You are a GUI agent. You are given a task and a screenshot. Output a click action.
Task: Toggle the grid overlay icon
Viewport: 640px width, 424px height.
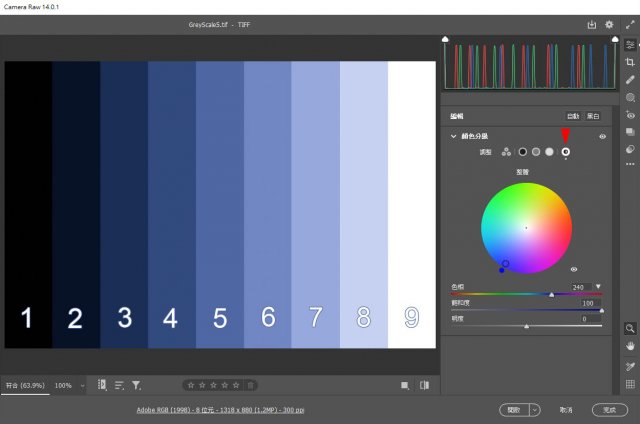click(x=630, y=384)
